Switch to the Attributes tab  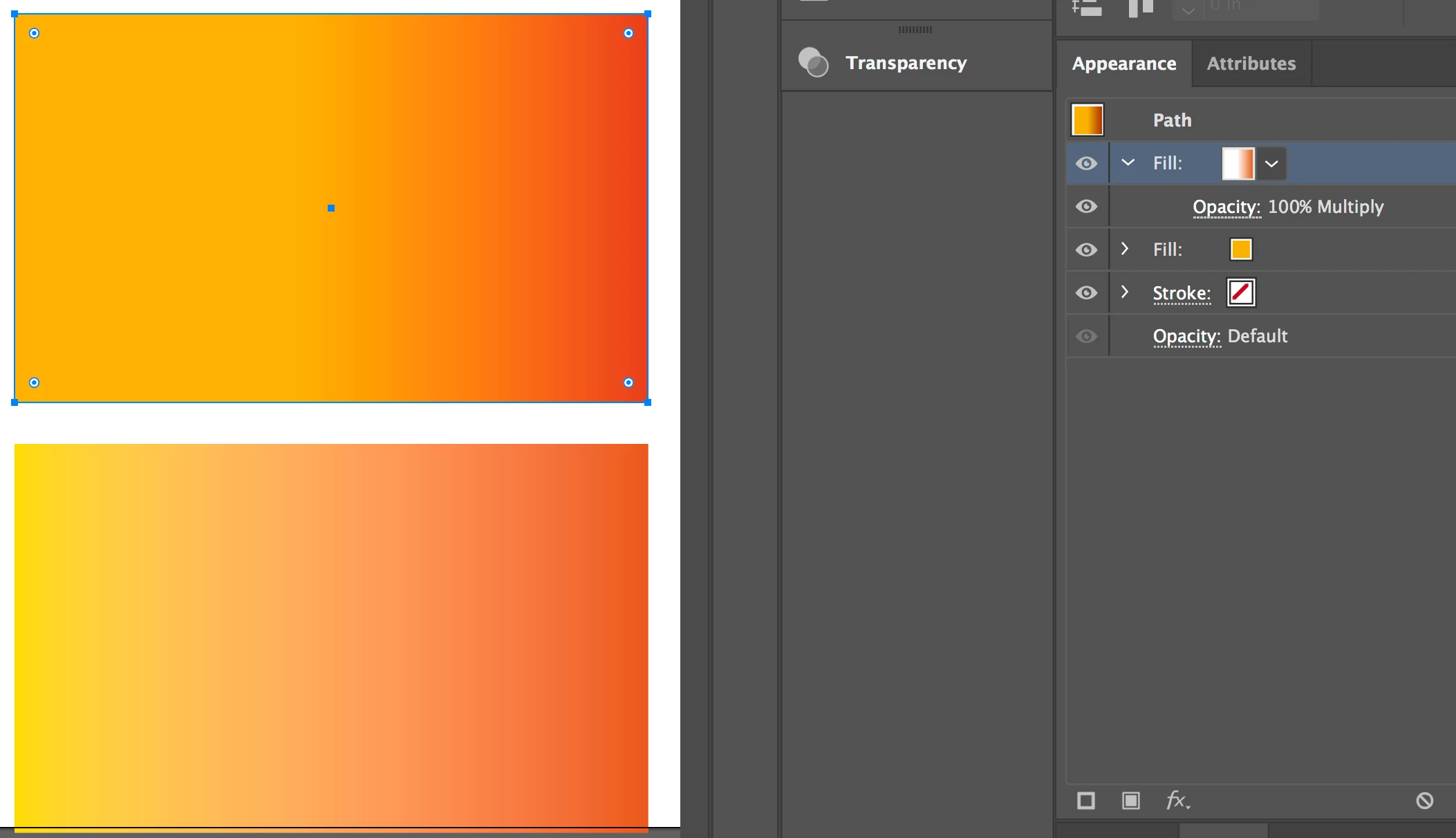[x=1251, y=64]
